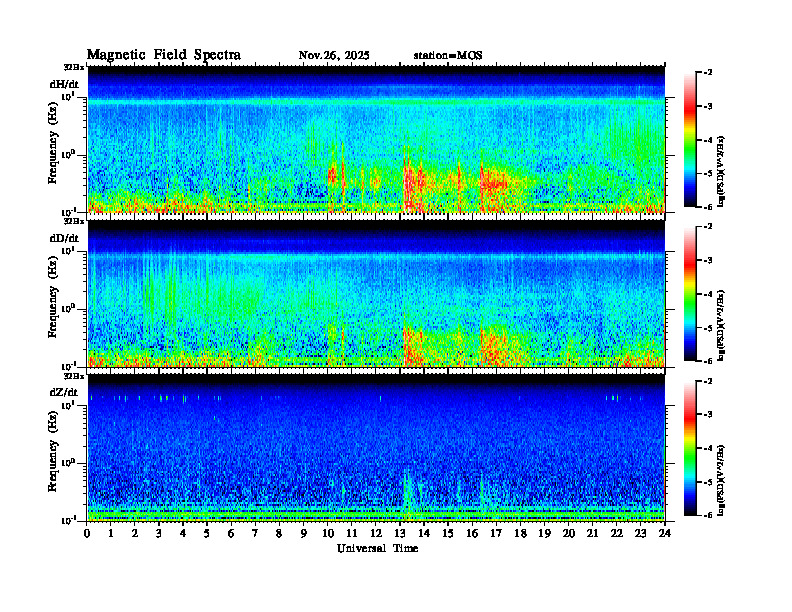Click the hour 0 tick label
This screenshot has height=612, width=792.
(x=87, y=534)
